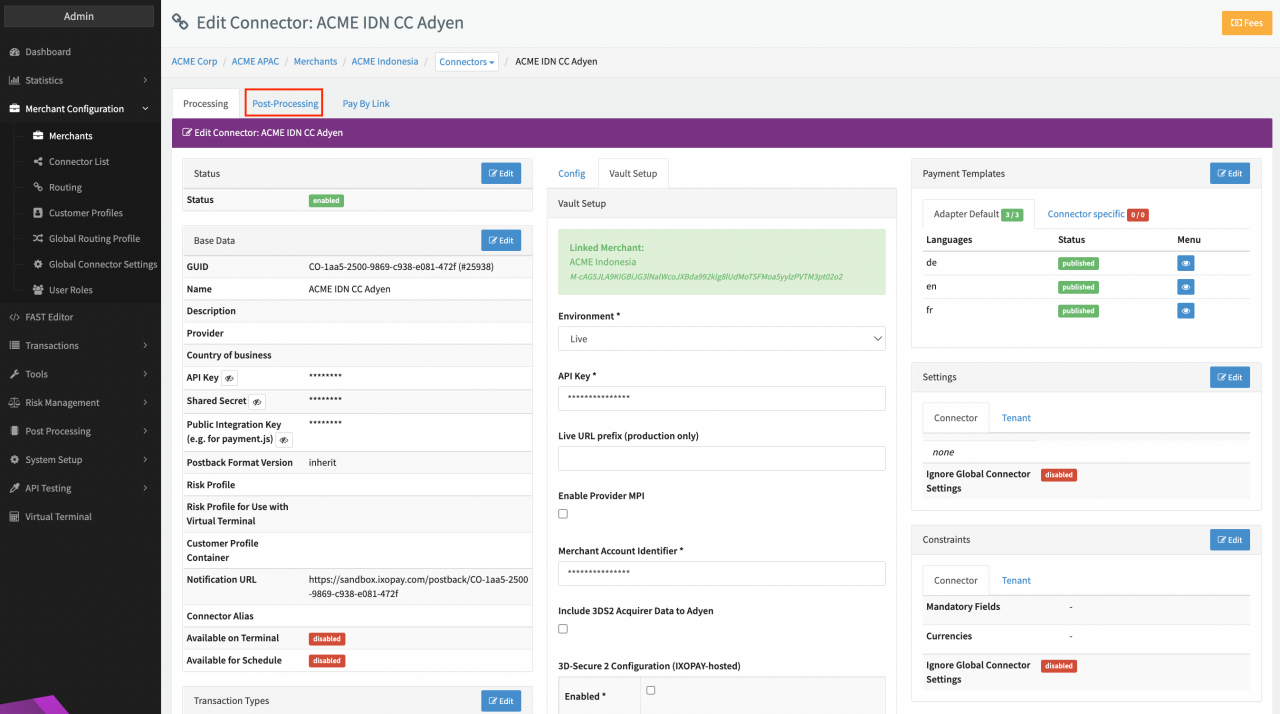Open the FAST Editor sidebar item
This screenshot has width=1280, height=714.
[x=49, y=317]
